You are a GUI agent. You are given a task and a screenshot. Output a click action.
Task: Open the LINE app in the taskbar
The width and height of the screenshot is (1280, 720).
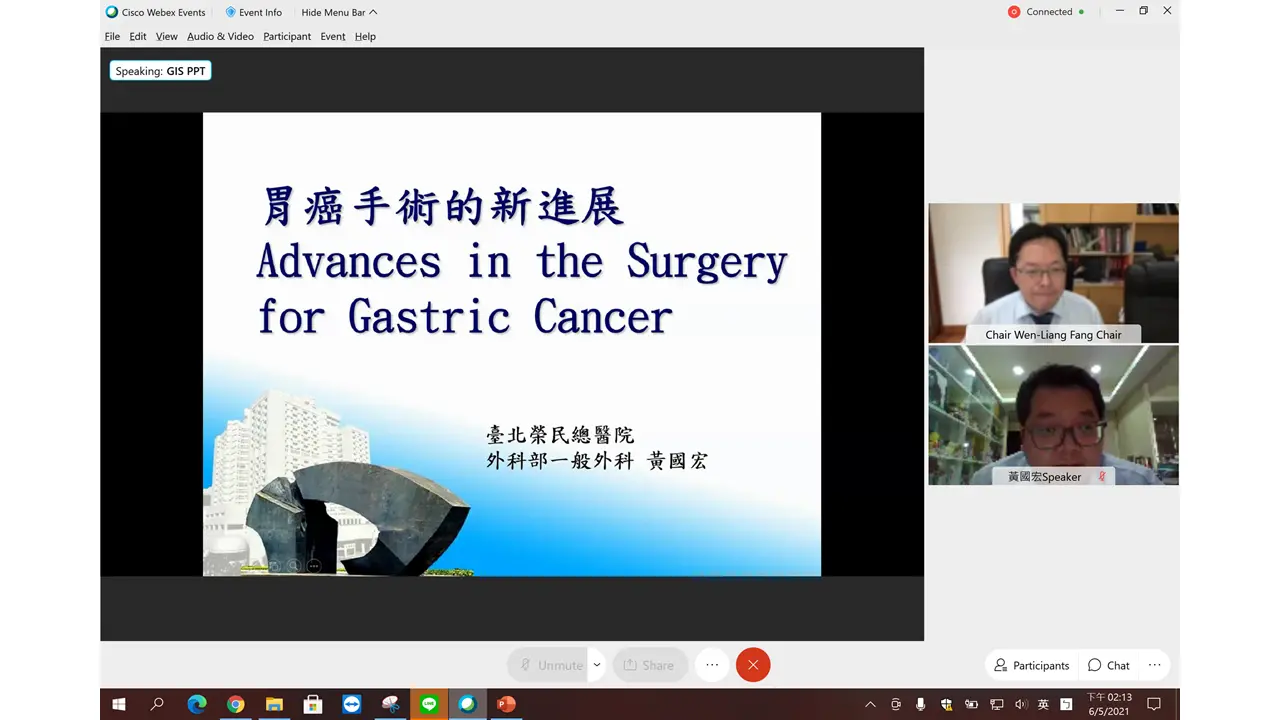429,704
